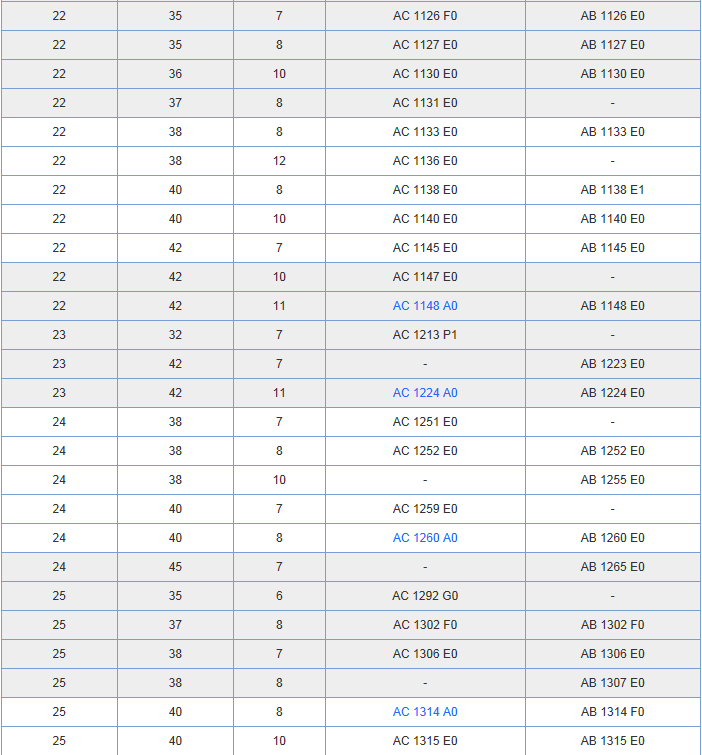Click the AC 1302 F0 cell
Image resolution: width=702 pixels, height=755 pixels.
pos(425,625)
